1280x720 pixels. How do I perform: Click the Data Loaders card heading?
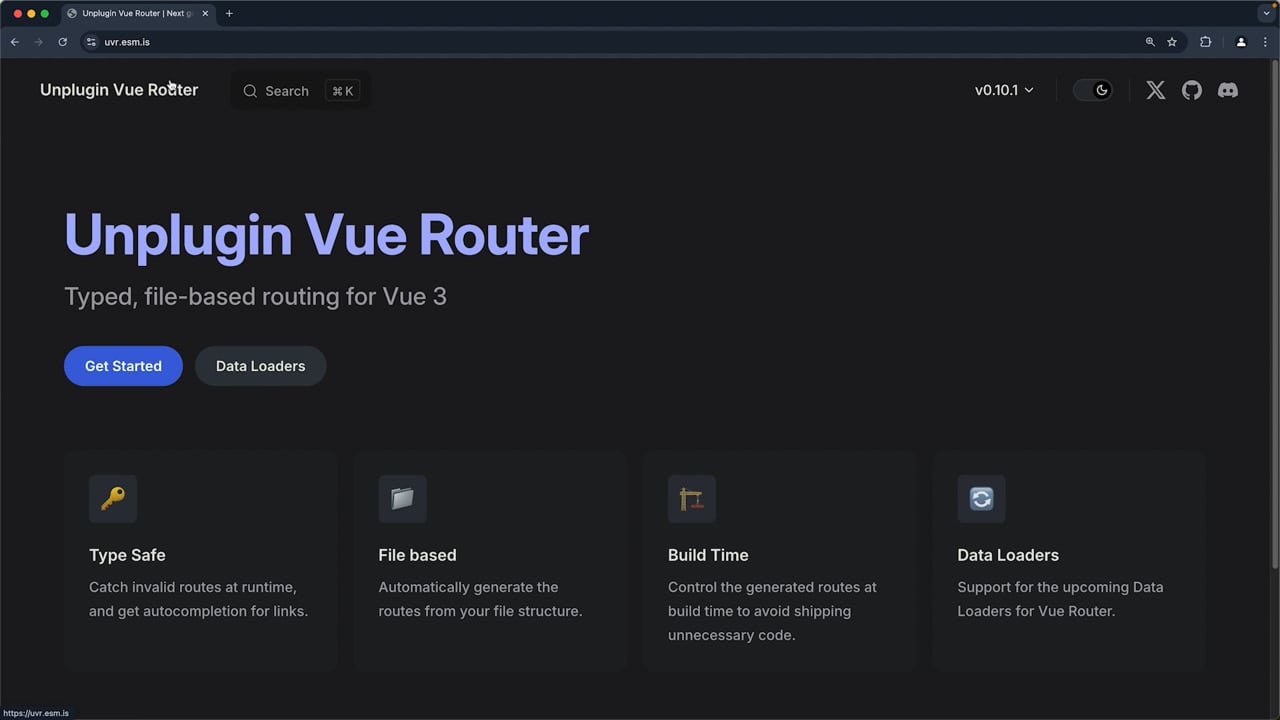click(1008, 555)
